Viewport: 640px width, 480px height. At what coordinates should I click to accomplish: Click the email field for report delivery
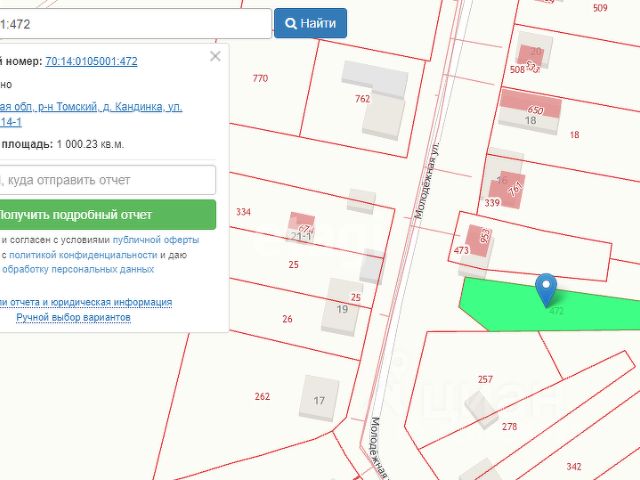pos(107,180)
